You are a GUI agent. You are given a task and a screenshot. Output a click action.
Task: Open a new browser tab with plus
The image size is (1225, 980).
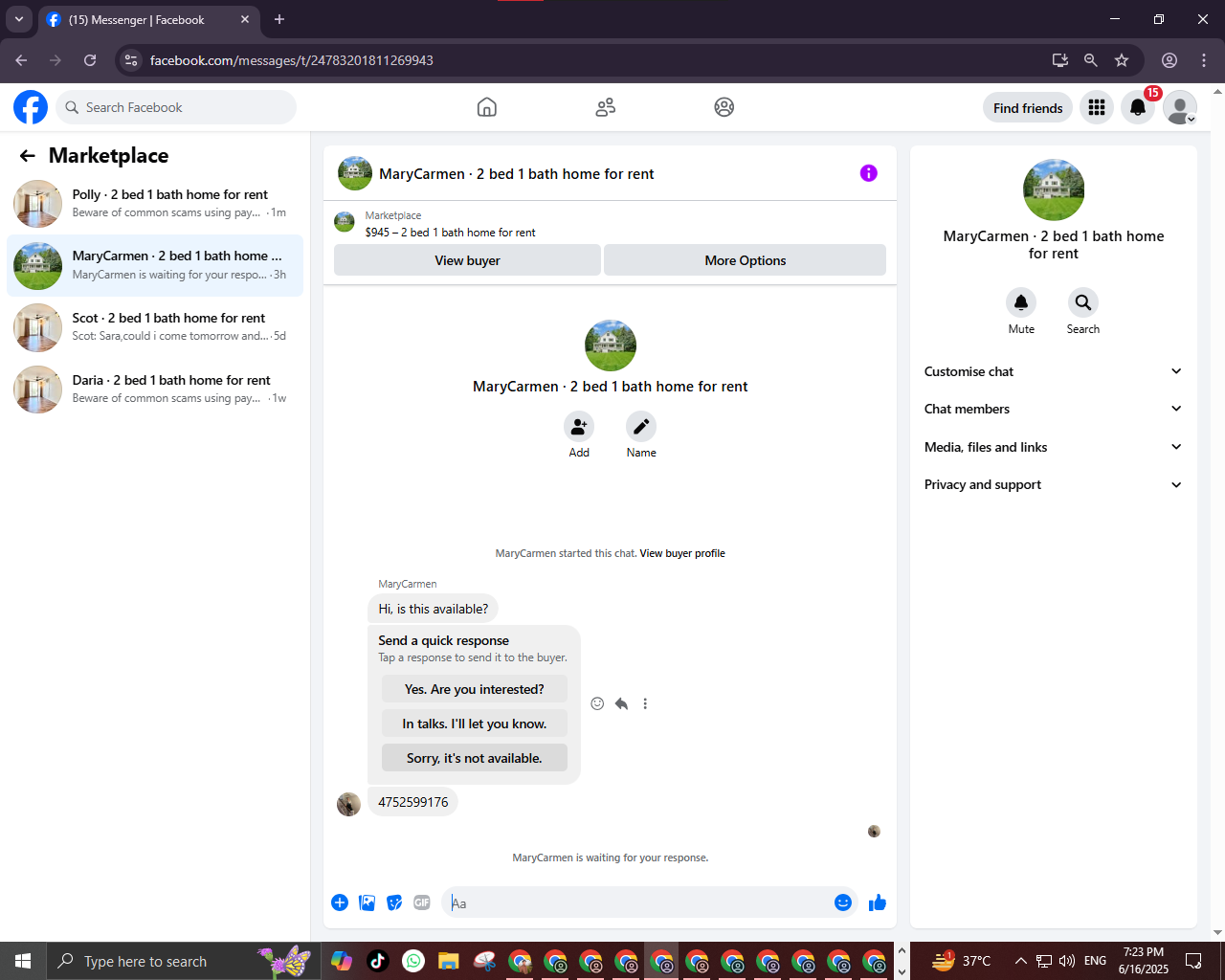click(279, 19)
